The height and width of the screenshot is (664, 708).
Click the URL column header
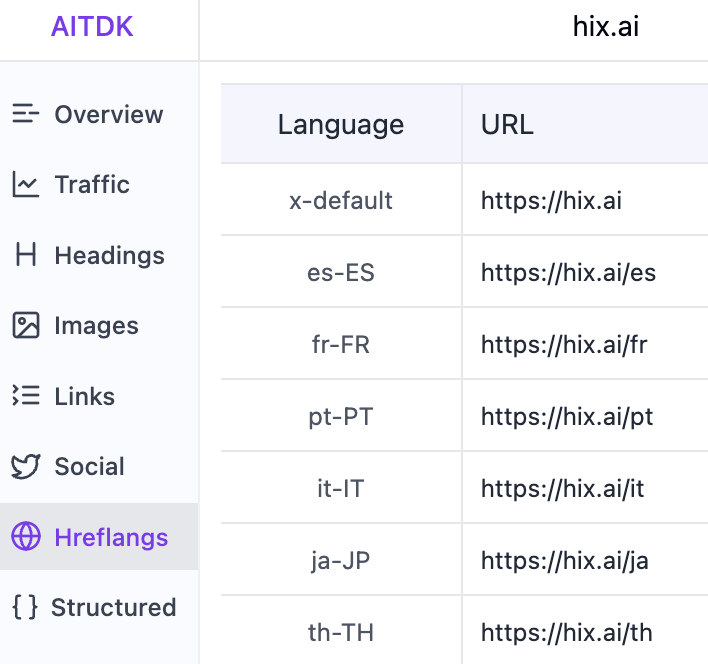[x=507, y=125]
